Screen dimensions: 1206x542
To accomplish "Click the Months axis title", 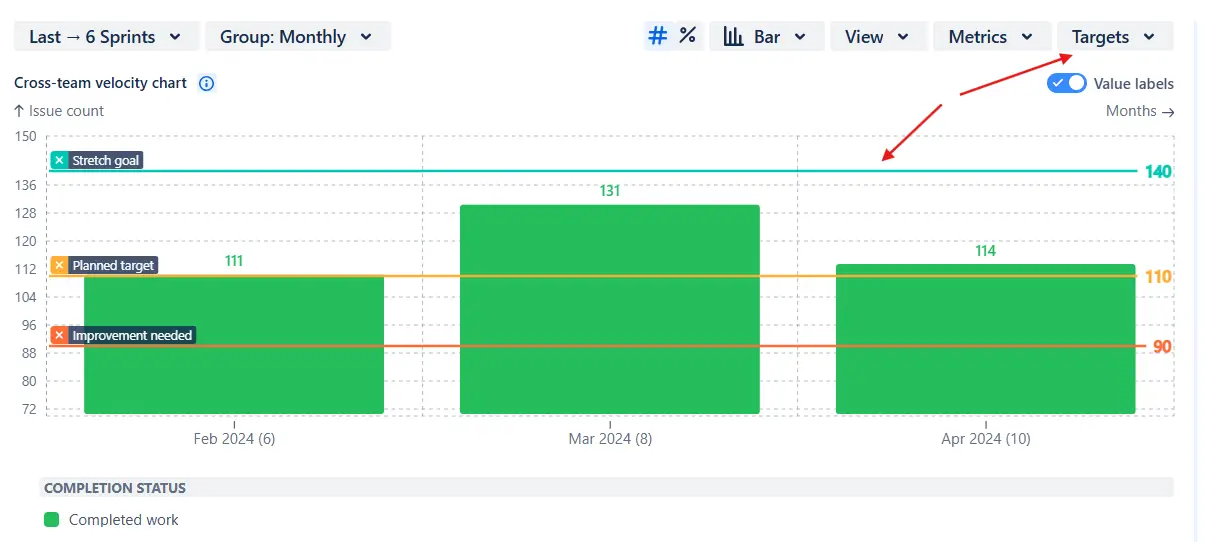I will tap(1140, 111).
